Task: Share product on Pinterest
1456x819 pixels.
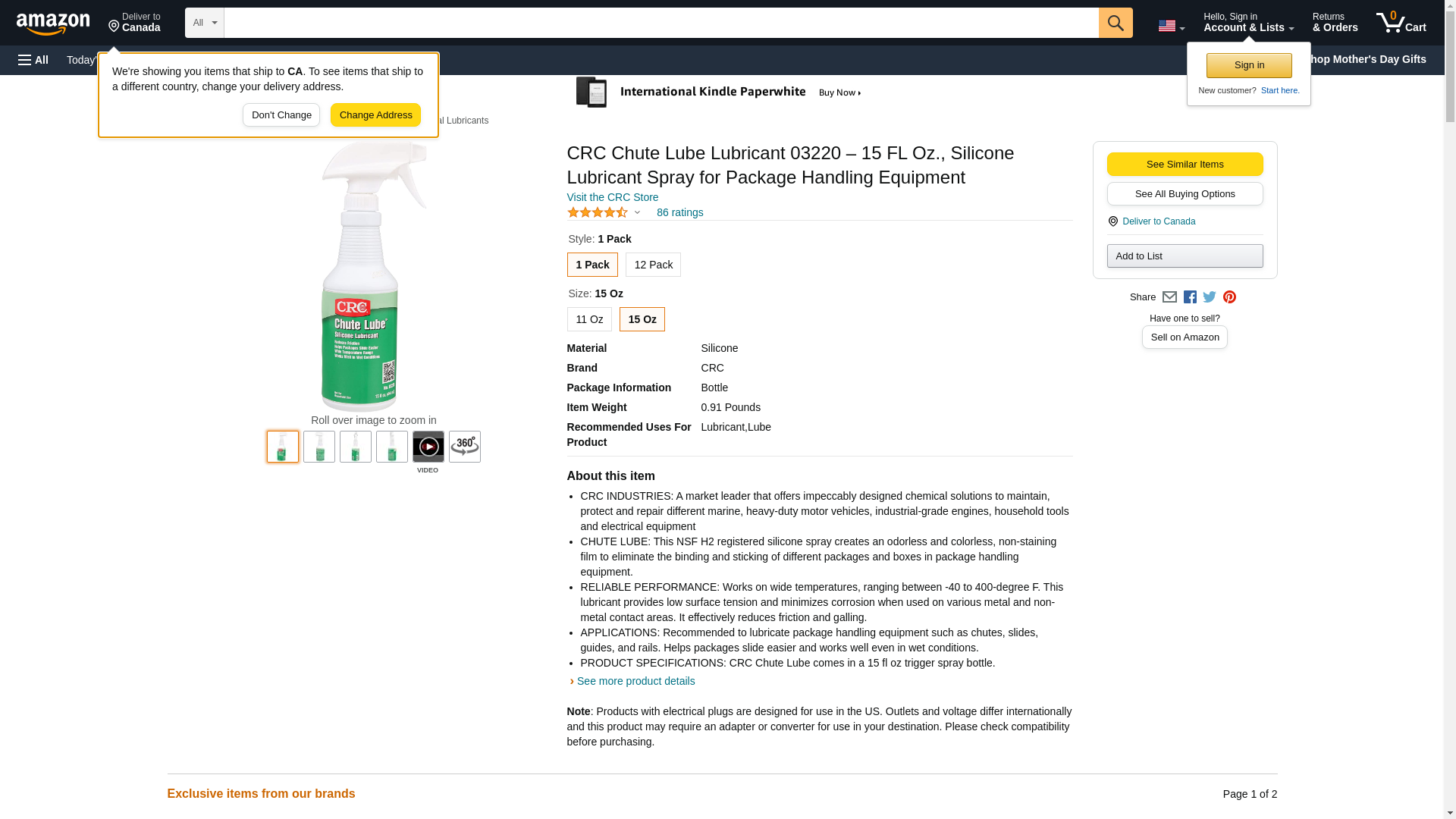Action: pyautogui.click(x=1229, y=297)
